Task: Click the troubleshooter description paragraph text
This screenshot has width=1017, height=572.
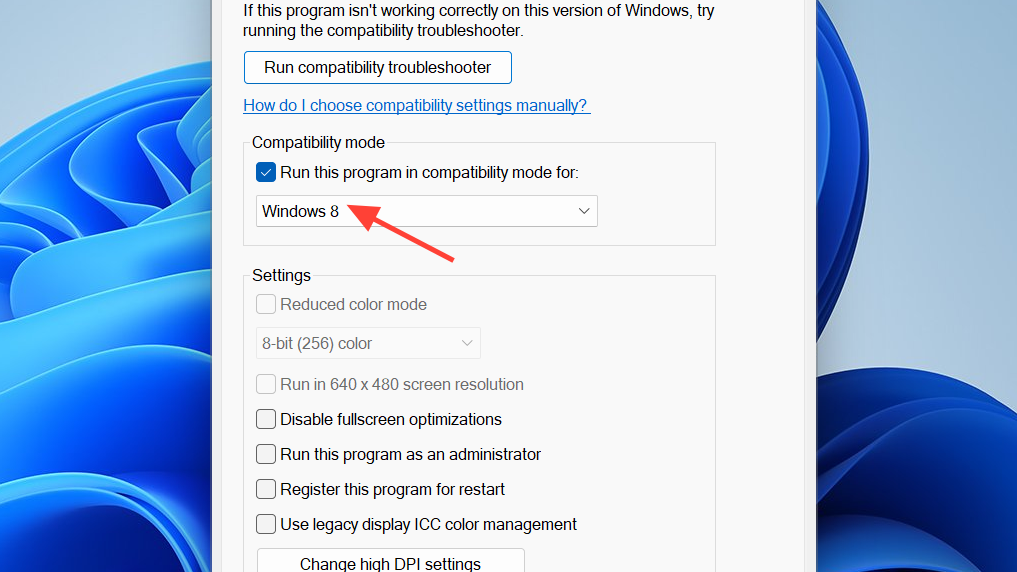Action: [x=479, y=20]
